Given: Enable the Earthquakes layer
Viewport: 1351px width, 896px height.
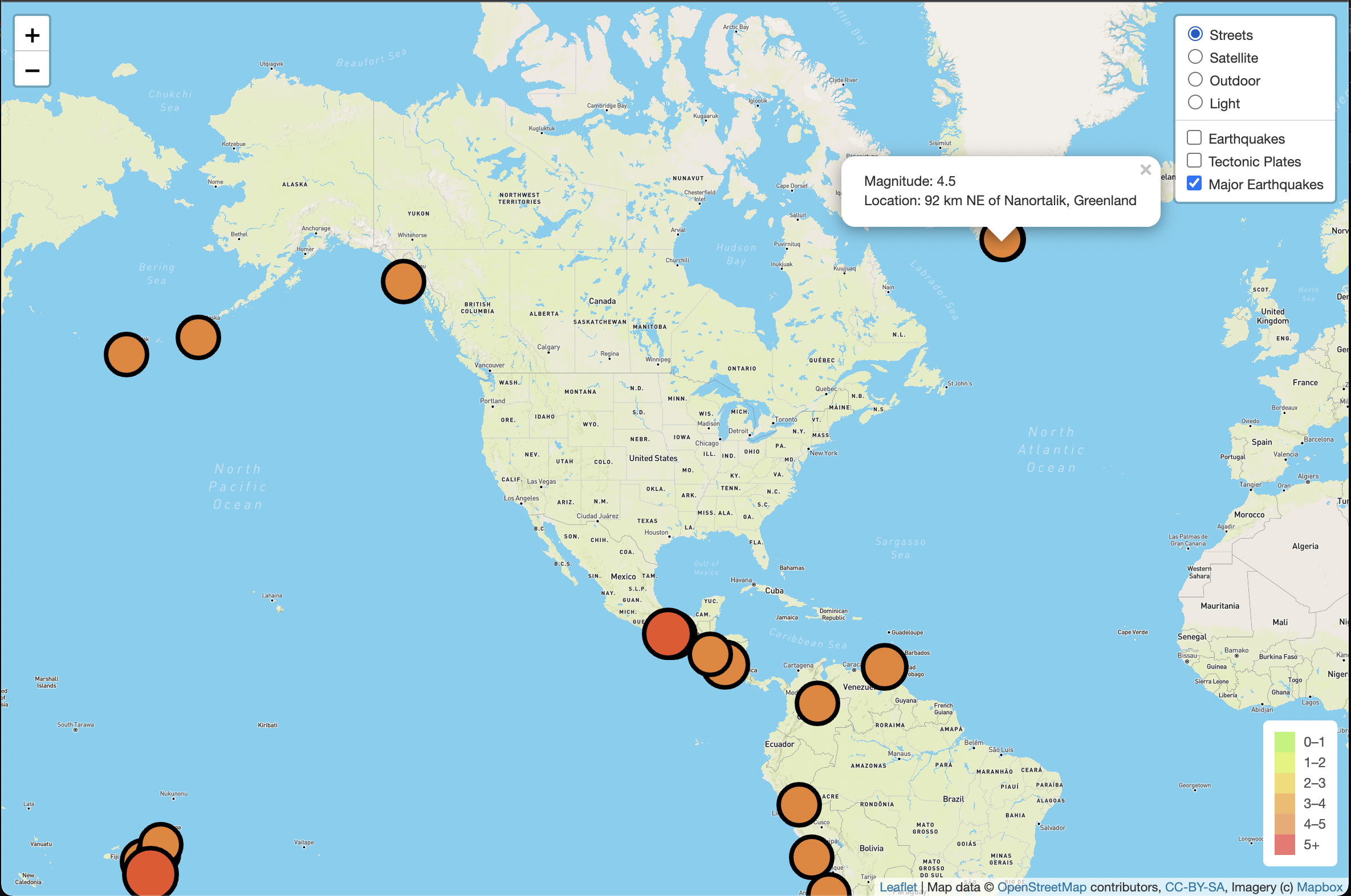Looking at the screenshot, I should click(x=1194, y=137).
